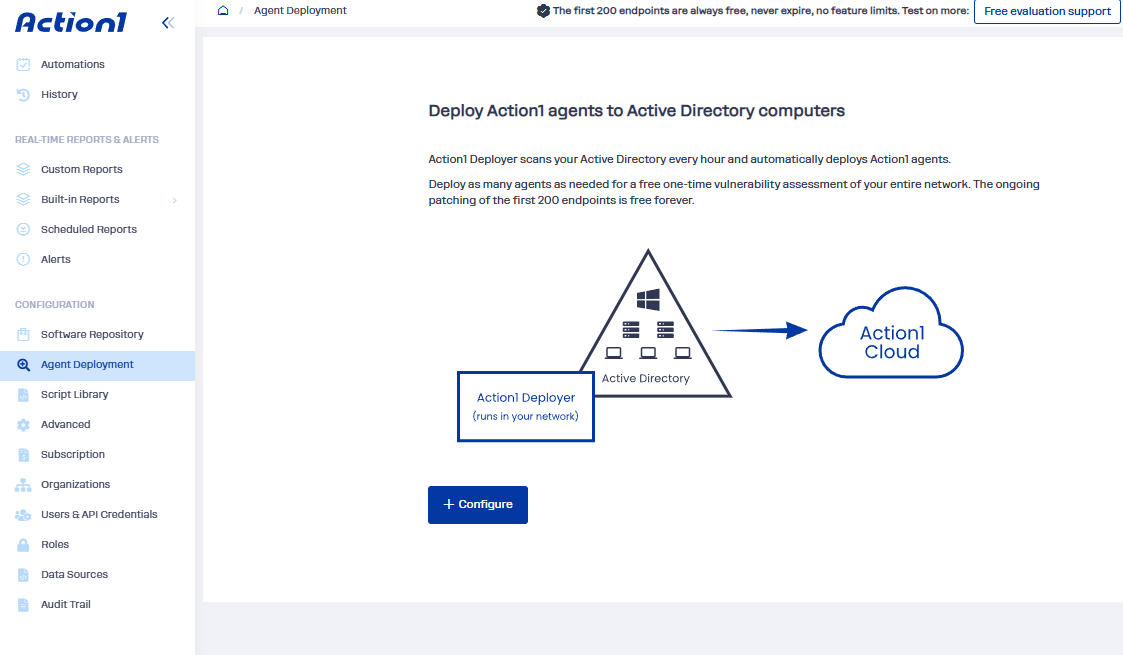Click the verified shield badge icon
The width and height of the screenshot is (1123, 655).
pos(544,11)
